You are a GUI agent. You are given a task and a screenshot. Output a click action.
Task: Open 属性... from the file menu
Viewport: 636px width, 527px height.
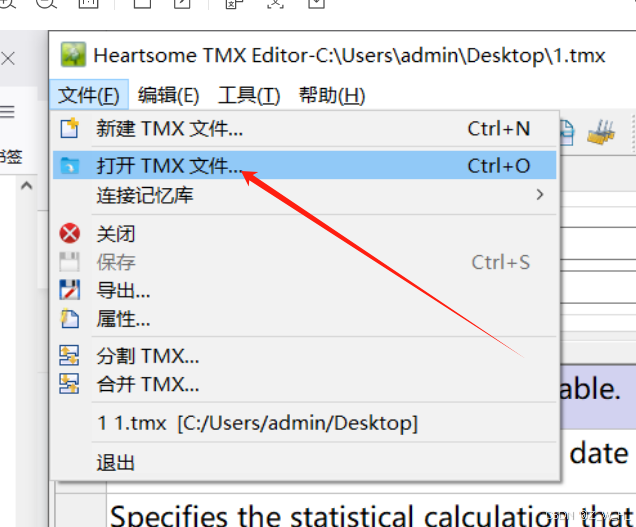[304, 319]
